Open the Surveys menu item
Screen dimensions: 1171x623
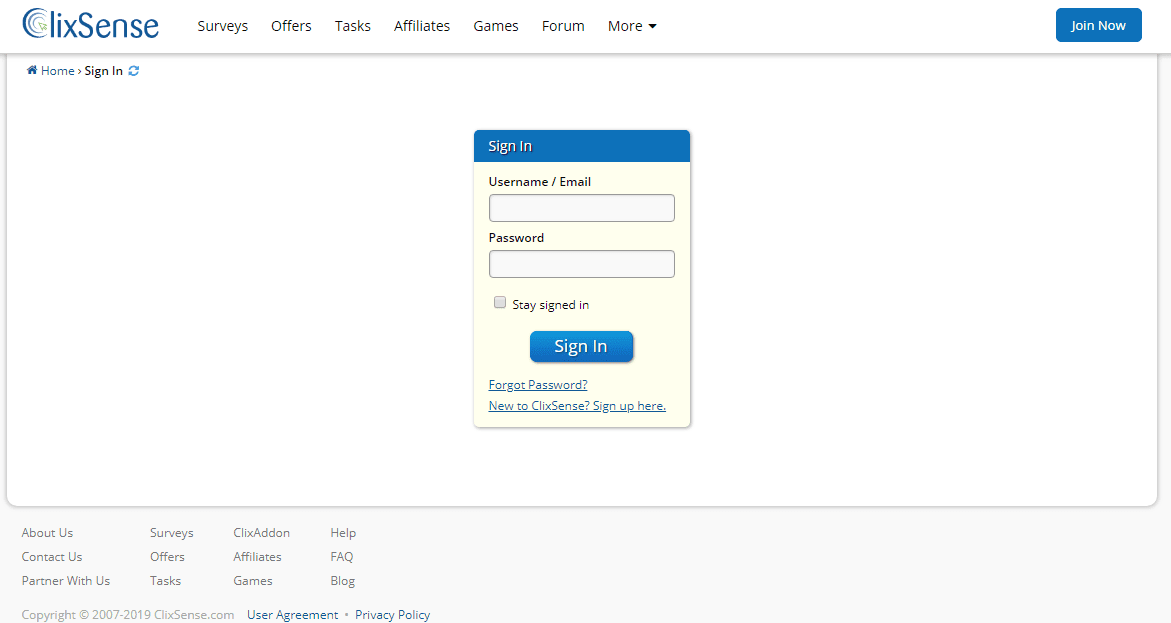click(222, 26)
